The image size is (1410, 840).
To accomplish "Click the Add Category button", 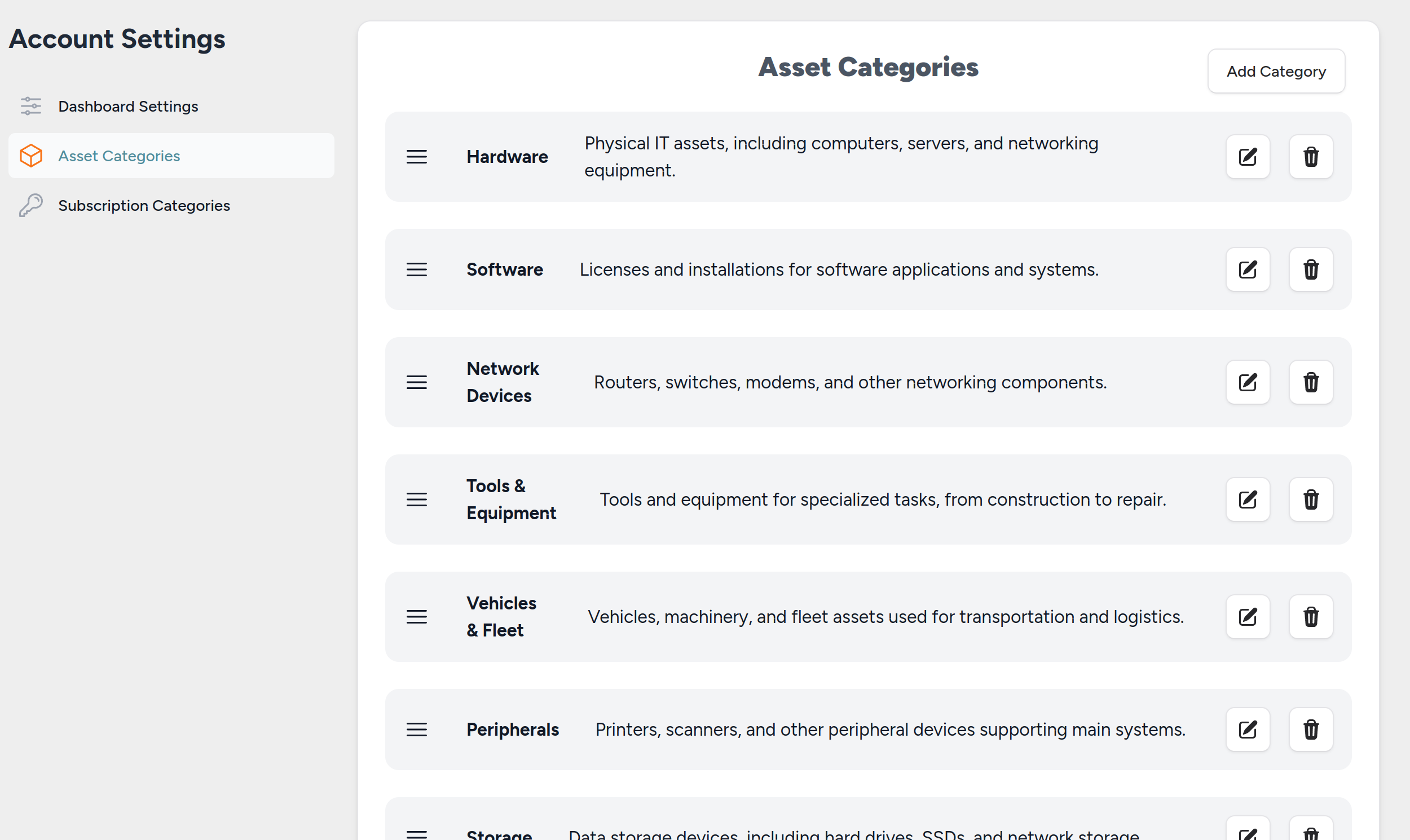I will click(x=1277, y=71).
